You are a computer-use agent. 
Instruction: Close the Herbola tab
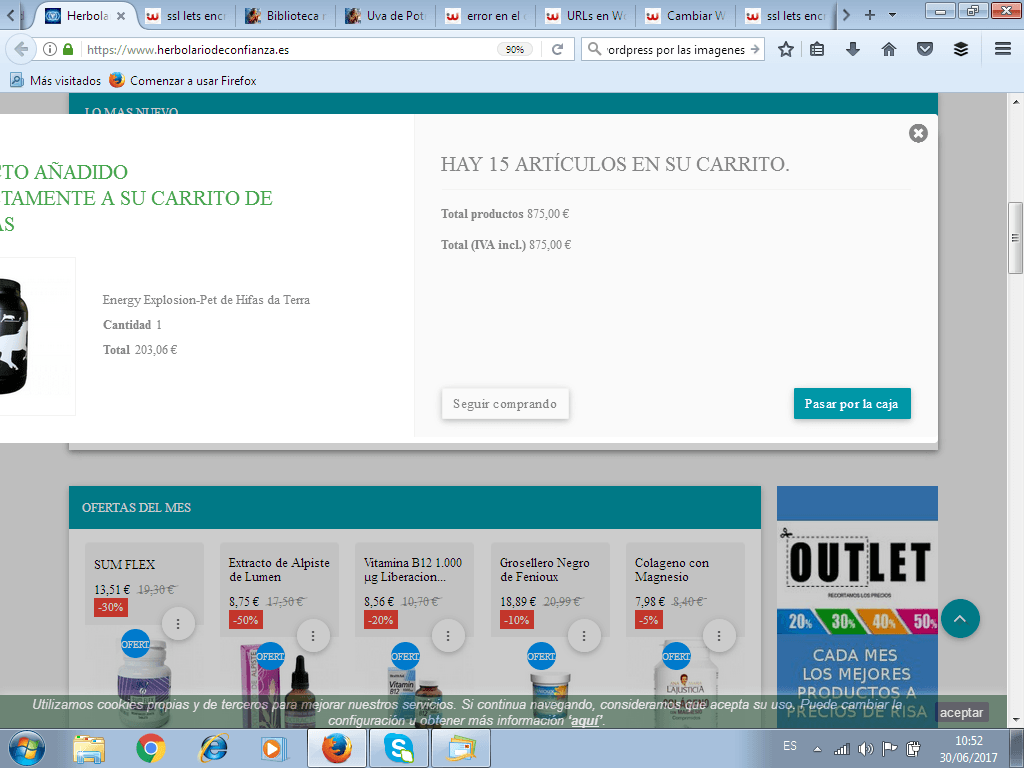point(121,16)
